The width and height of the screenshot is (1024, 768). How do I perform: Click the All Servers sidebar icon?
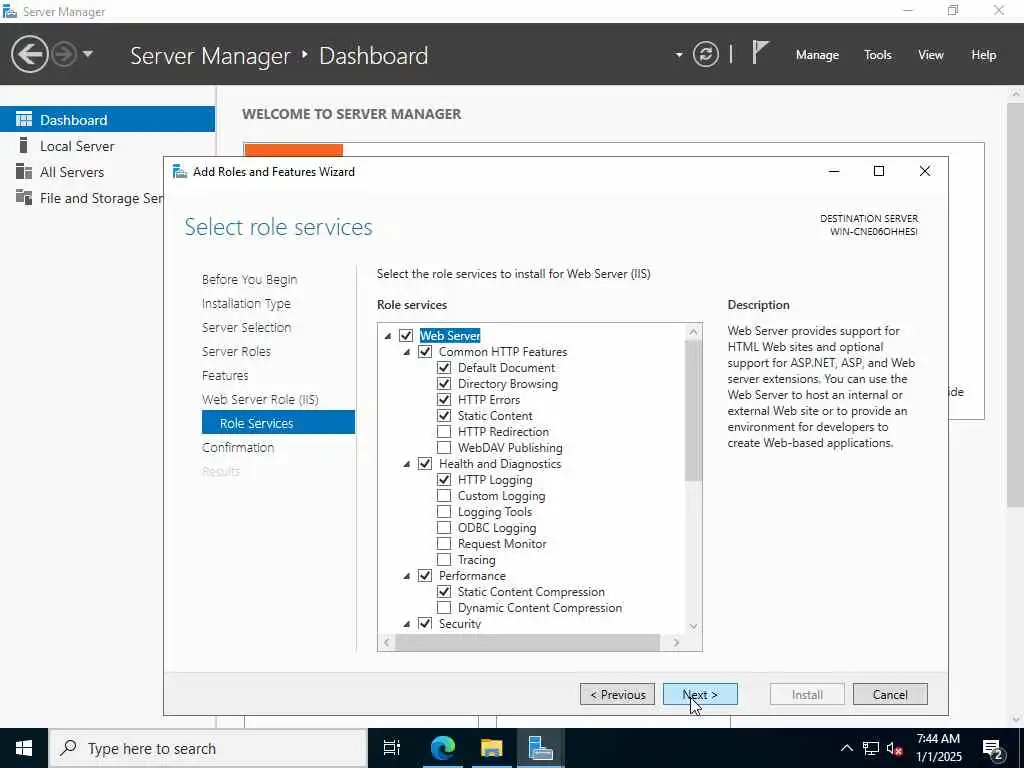tap(24, 172)
